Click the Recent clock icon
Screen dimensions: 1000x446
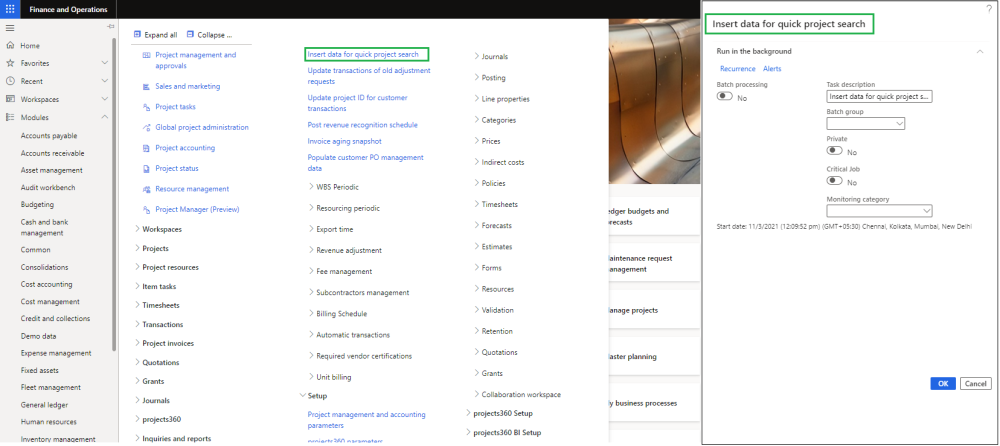10,81
